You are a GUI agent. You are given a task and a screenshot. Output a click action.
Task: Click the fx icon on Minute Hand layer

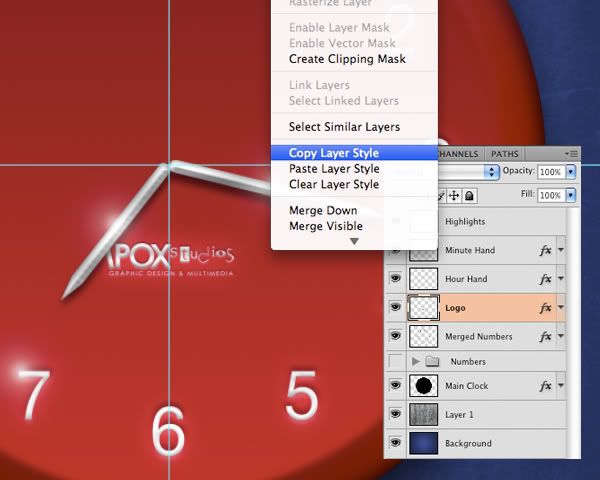545,251
